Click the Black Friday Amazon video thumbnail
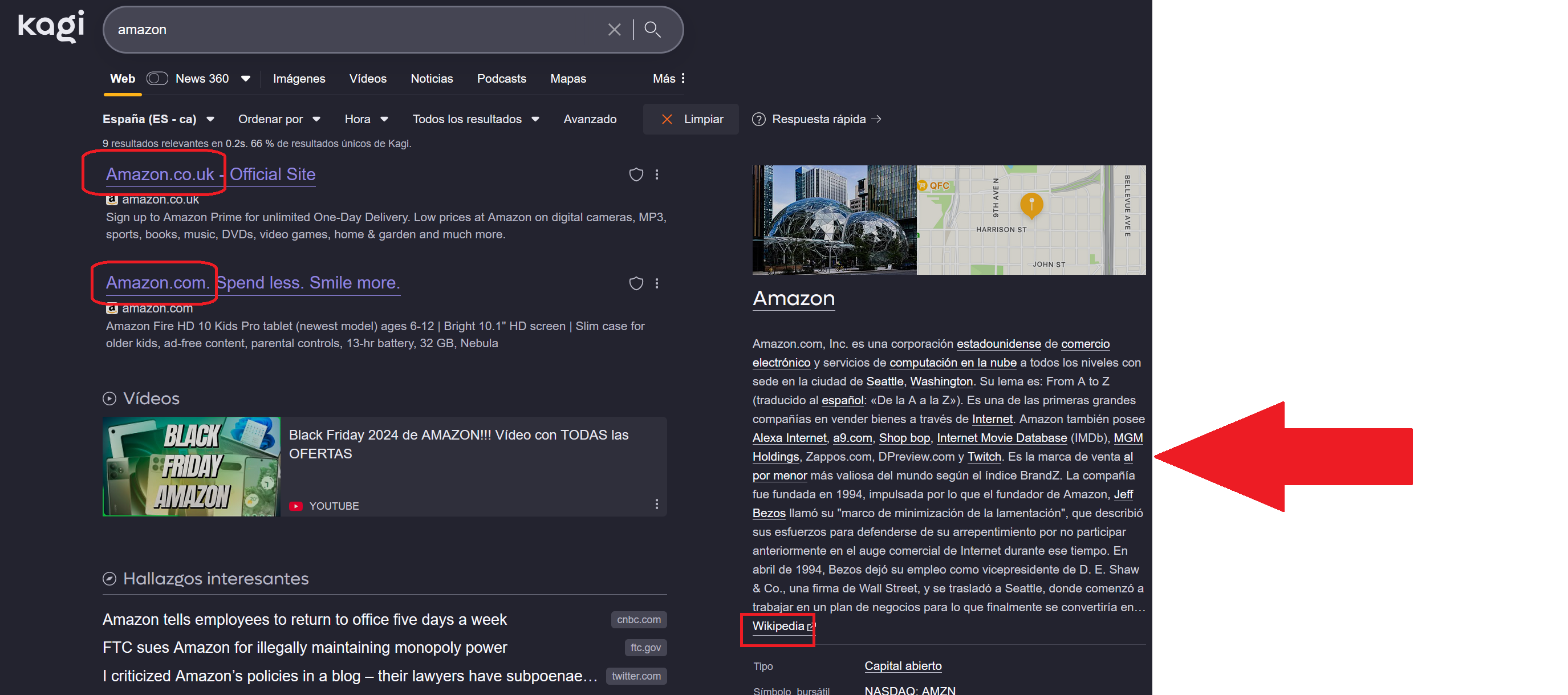The width and height of the screenshot is (1568, 695). pos(191,467)
